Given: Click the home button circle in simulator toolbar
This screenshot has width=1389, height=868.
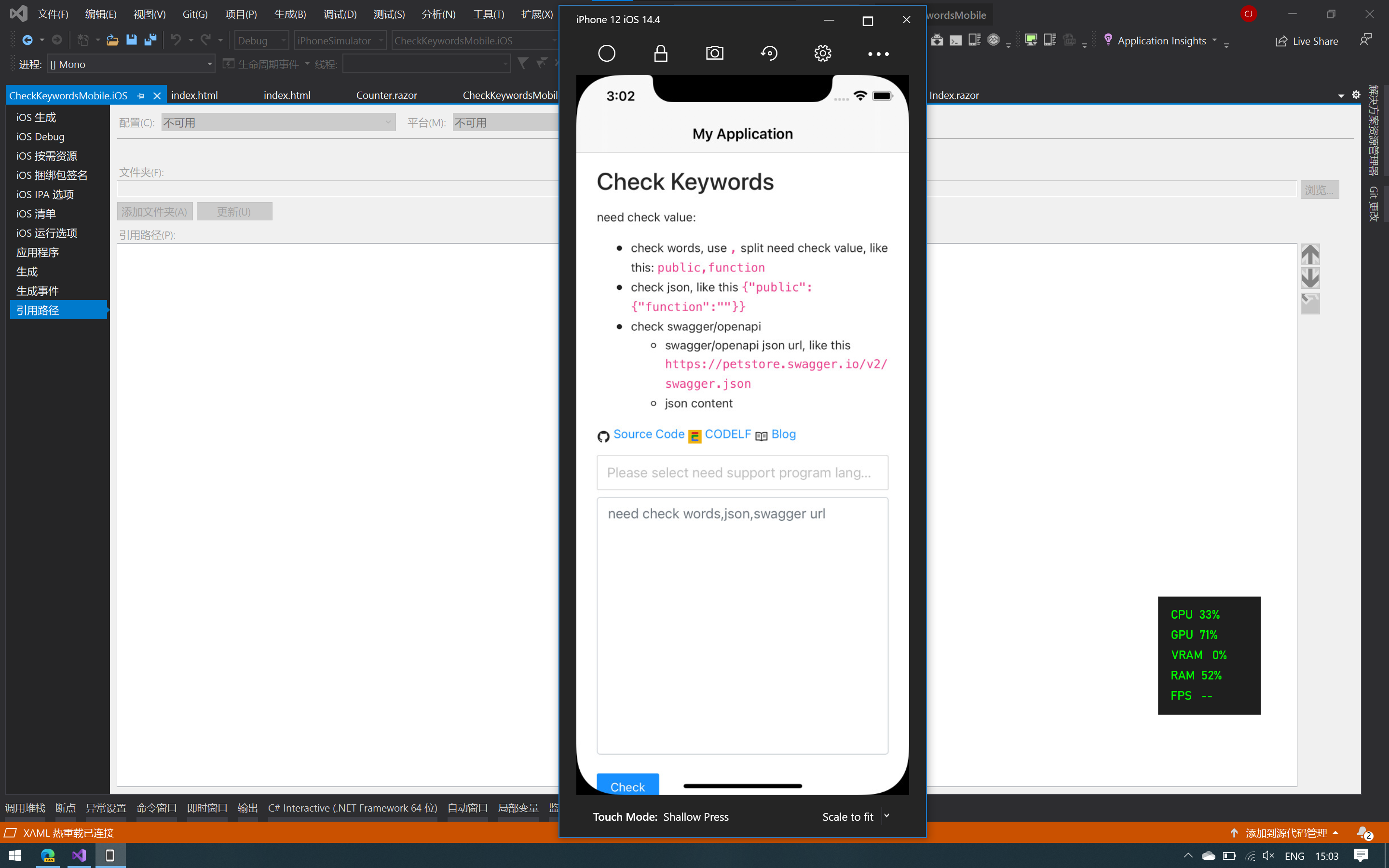Looking at the screenshot, I should tap(607, 54).
